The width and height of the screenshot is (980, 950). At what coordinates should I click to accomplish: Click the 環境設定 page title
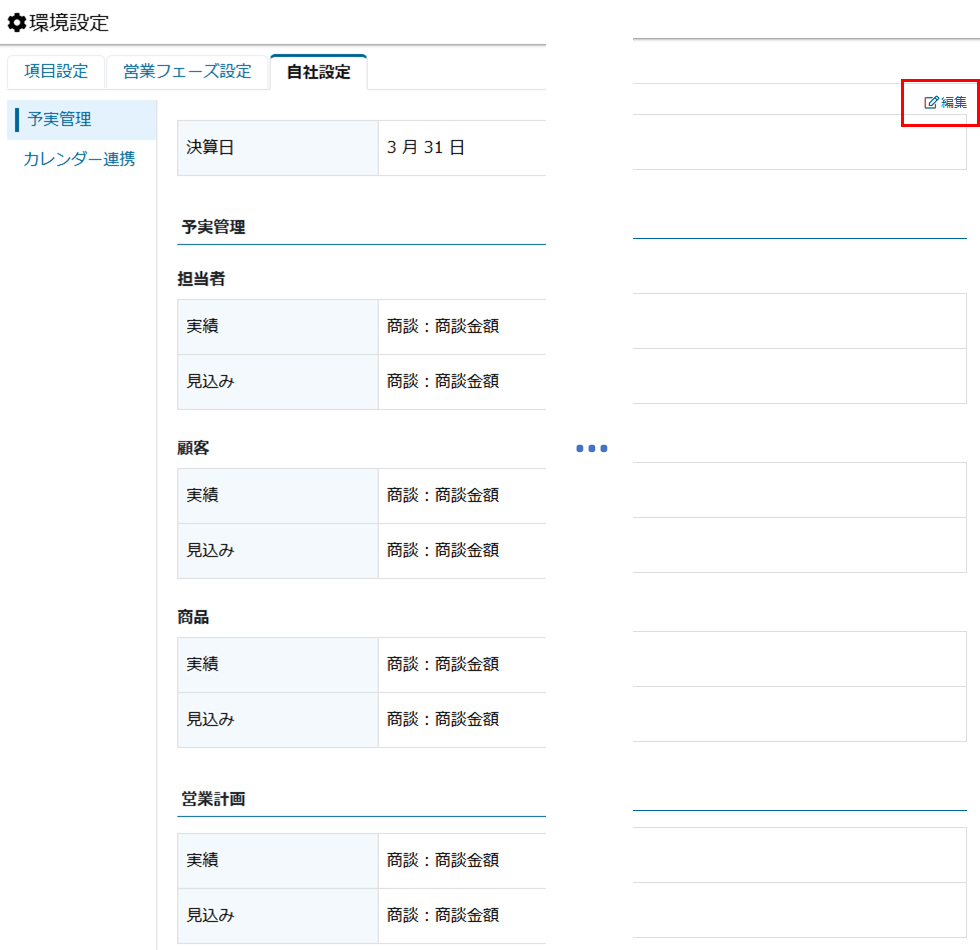[x=69, y=23]
